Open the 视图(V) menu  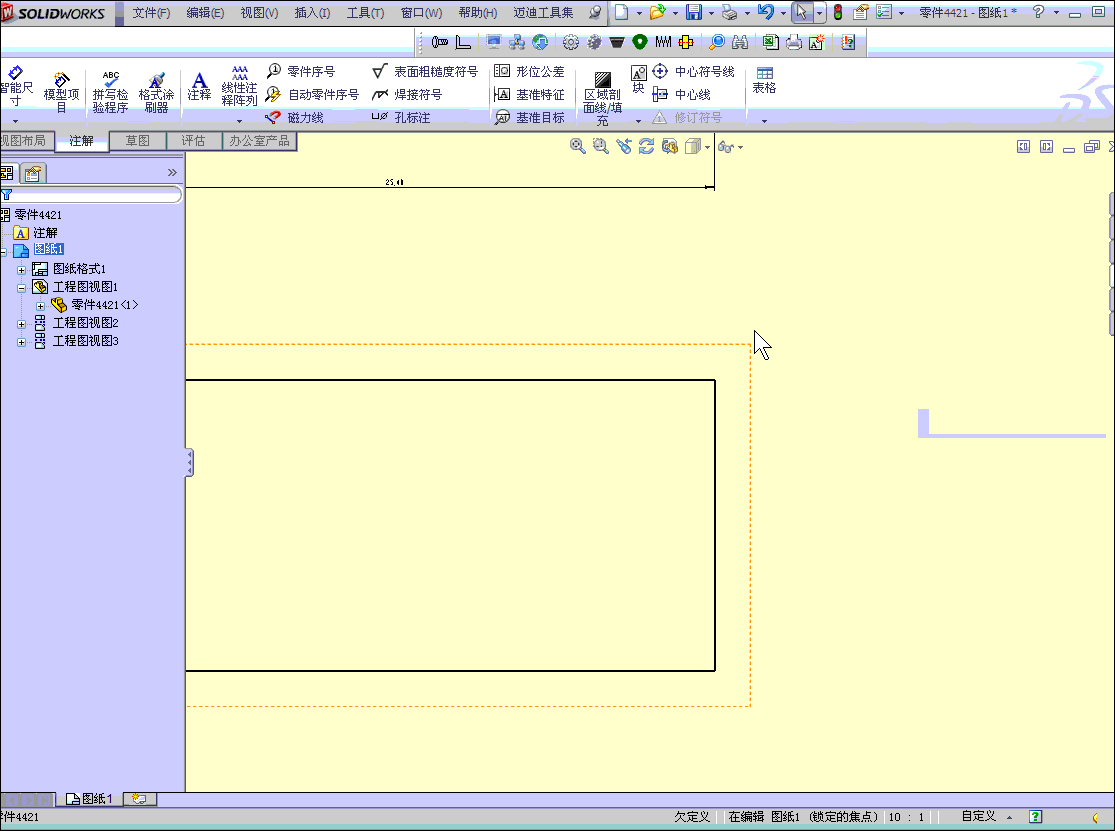click(x=259, y=13)
